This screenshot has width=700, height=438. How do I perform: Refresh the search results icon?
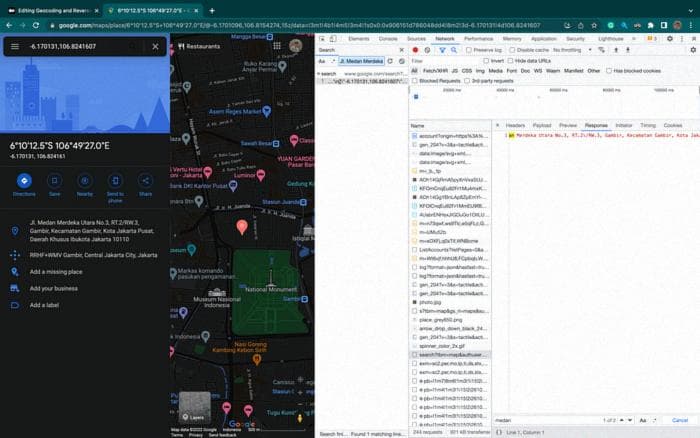click(x=390, y=61)
